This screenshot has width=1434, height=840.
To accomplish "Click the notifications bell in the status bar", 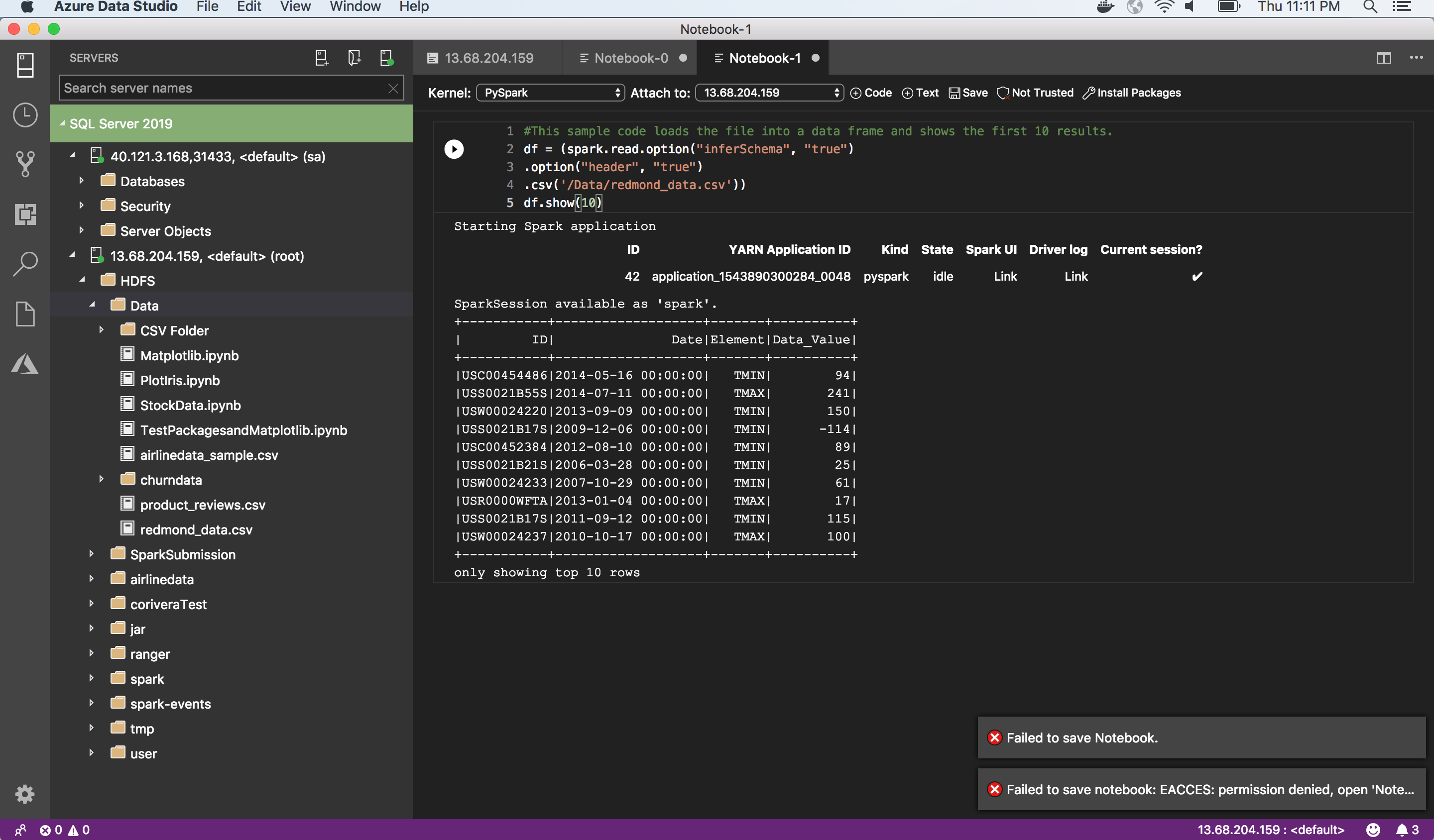I will pyautogui.click(x=1403, y=831).
